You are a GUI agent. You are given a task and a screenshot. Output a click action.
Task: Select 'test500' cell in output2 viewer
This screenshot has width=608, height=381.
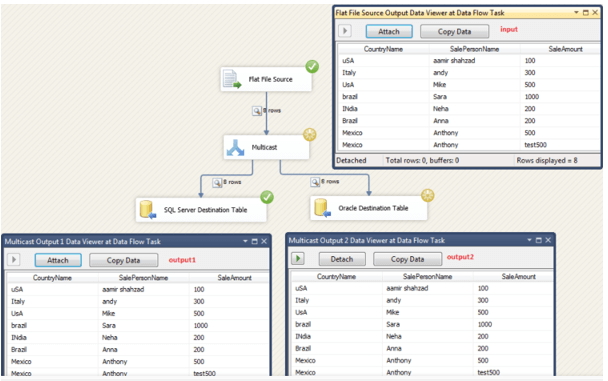(x=513, y=372)
